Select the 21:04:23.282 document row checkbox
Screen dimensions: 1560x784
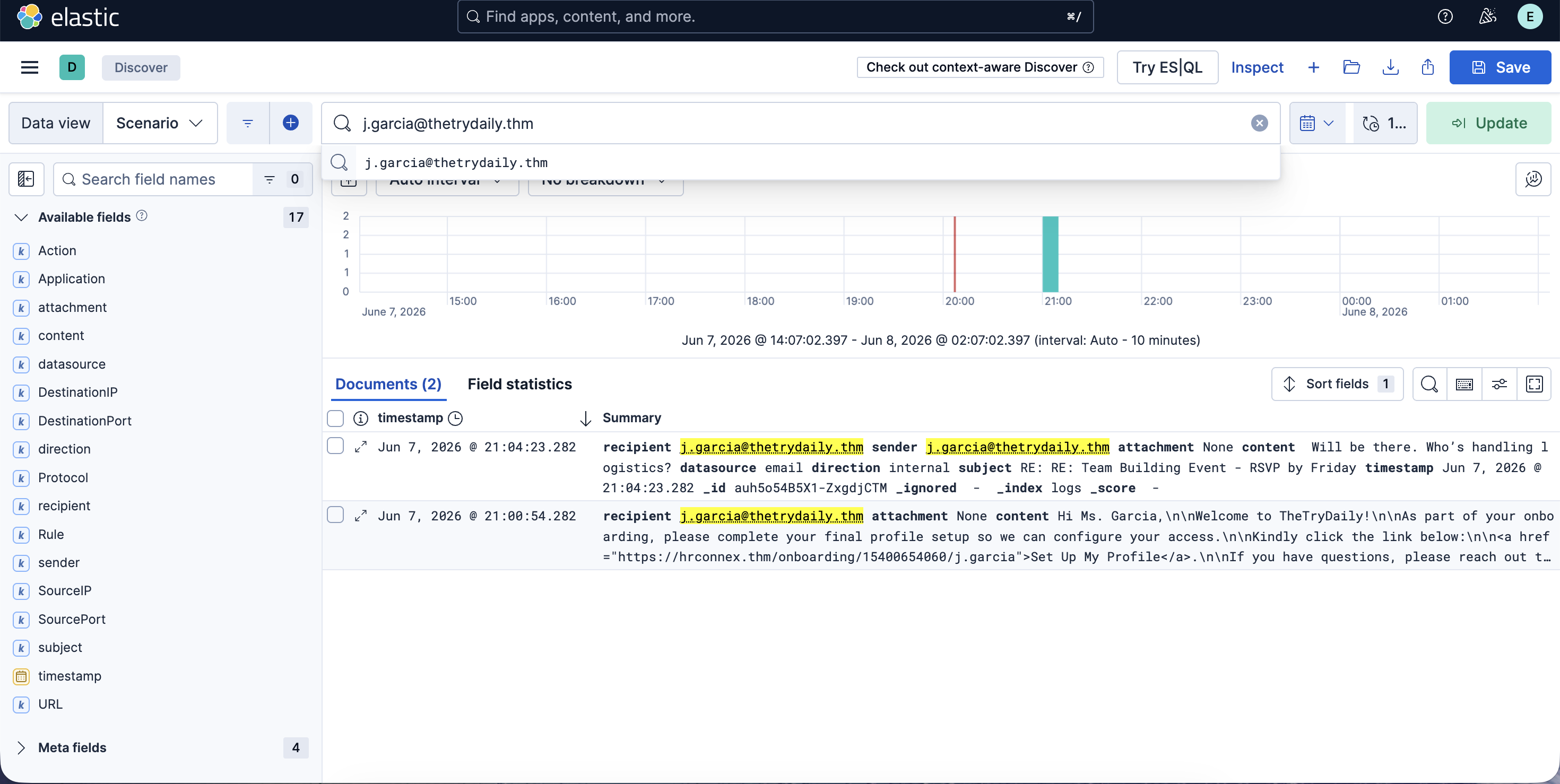[335, 446]
